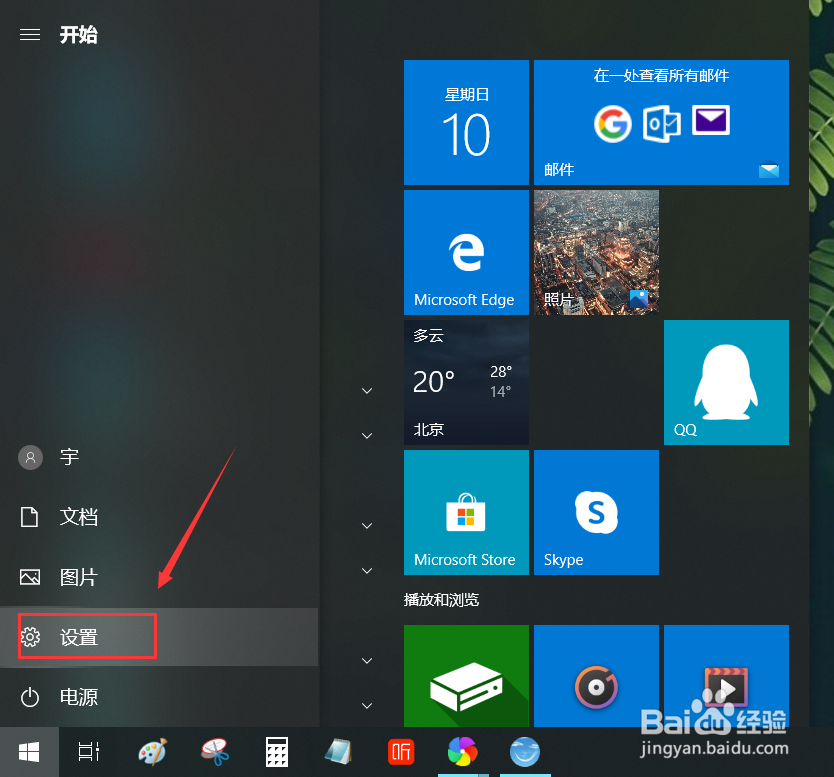Open the colorful pinwheel taskbar icon
Screen dimensions: 834x777
[x=463, y=752]
